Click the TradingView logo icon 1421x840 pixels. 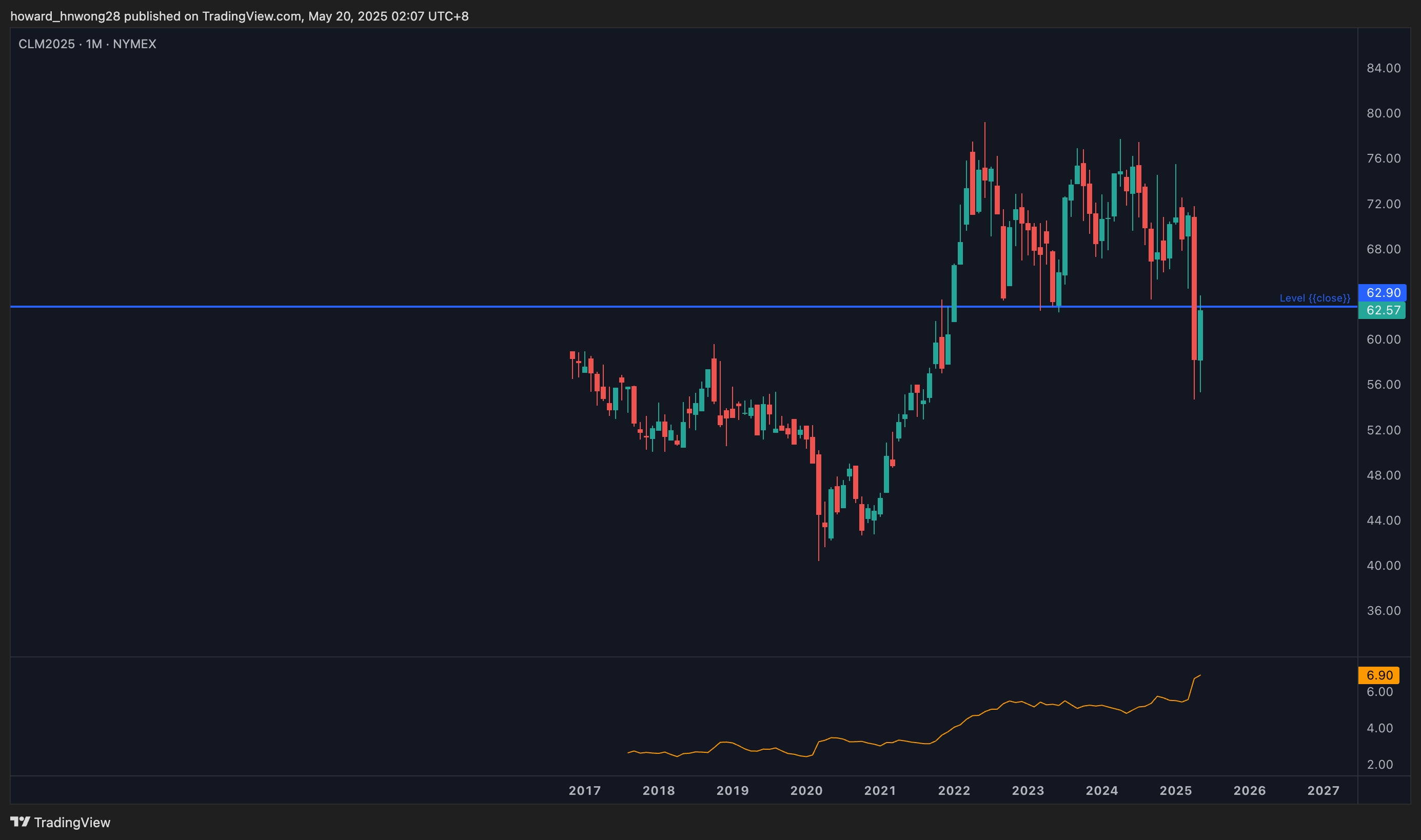20,822
